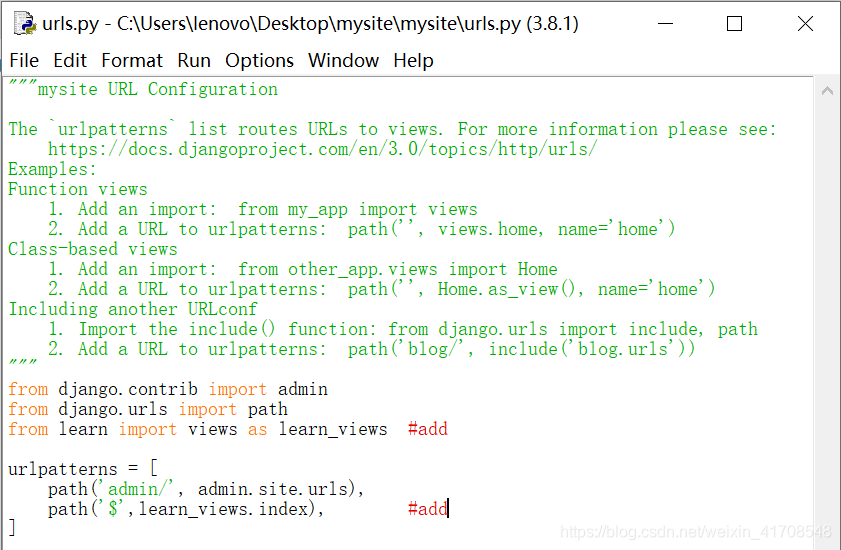Click the 'learn_views' alias in import line

coord(333,429)
